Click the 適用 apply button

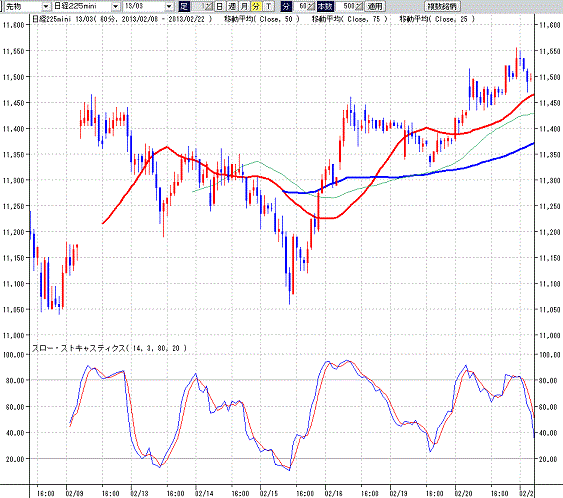pyautogui.click(x=375, y=6)
